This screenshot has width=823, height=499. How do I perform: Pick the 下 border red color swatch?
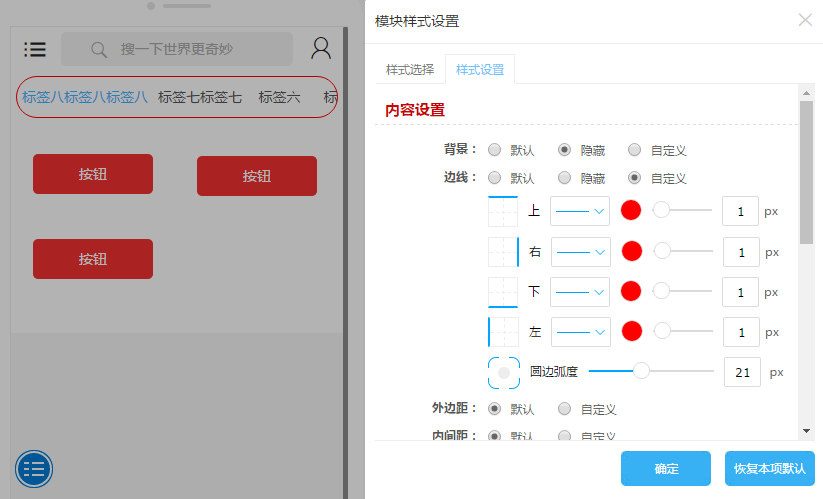click(x=631, y=291)
